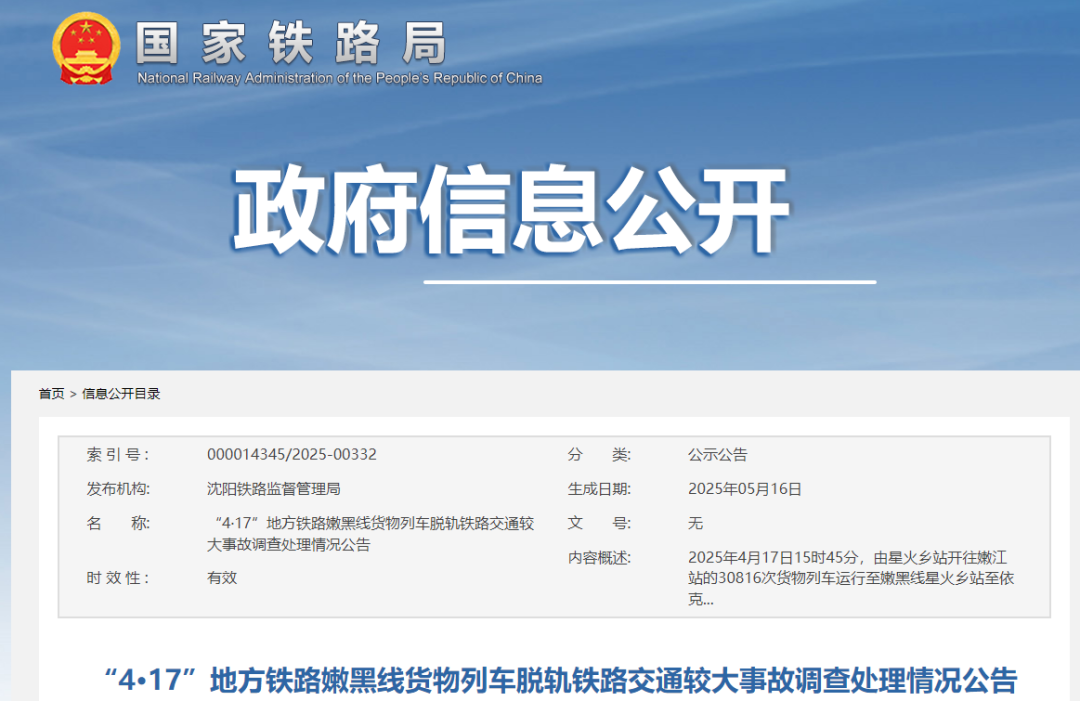Viewport: 1080px width, 701px height.
Task: Select the index number 000014345/2025-00332
Action: [x=292, y=454]
